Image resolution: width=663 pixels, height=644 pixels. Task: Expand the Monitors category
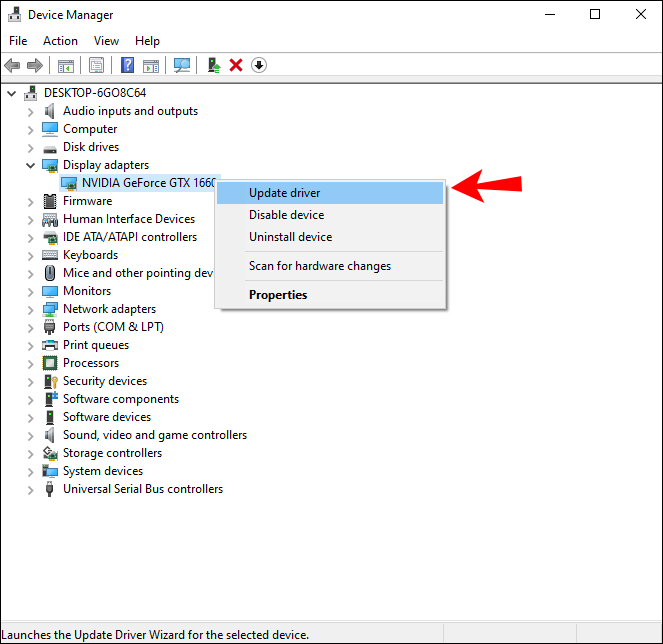click(30, 292)
